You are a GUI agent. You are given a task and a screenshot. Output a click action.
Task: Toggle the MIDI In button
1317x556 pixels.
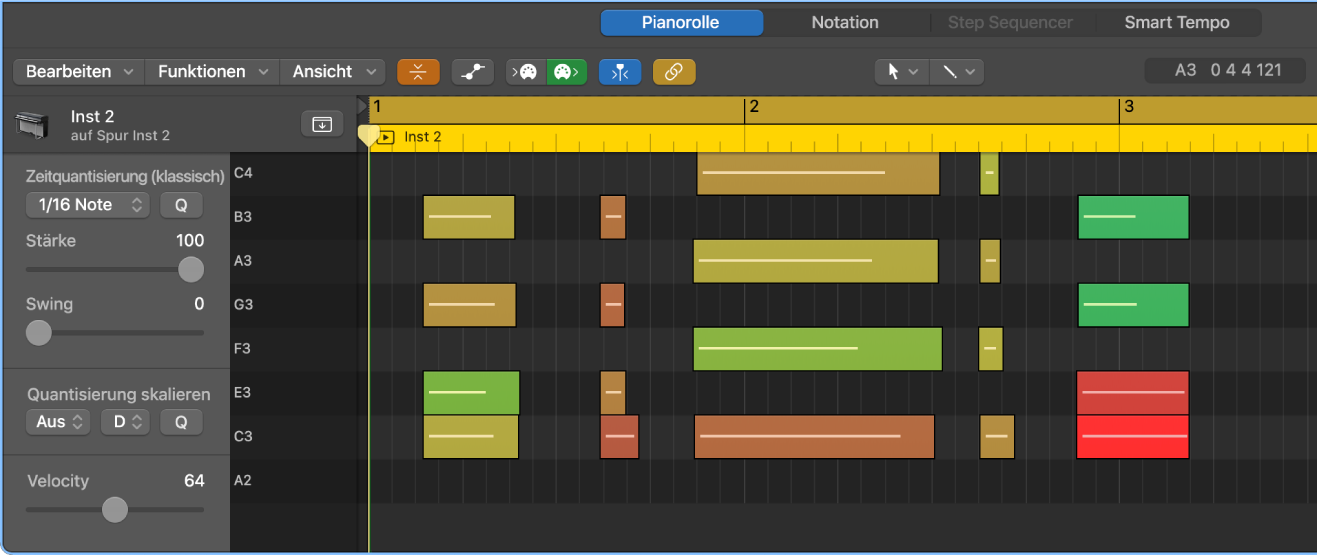click(526, 72)
